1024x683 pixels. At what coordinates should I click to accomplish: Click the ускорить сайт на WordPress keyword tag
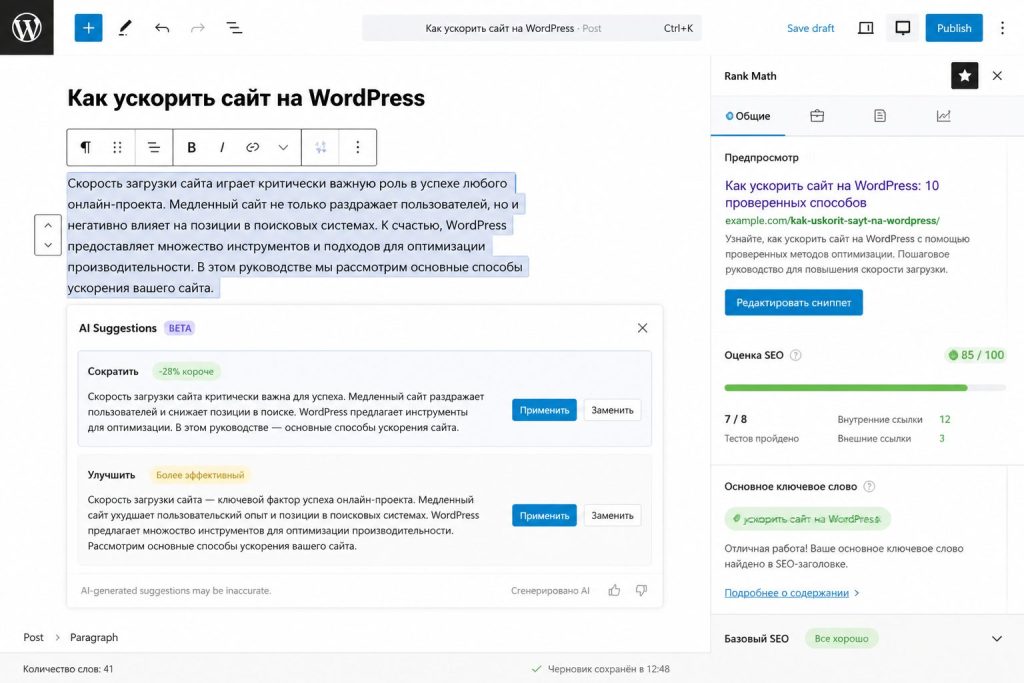pyautogui.click(x=807, y=519)
